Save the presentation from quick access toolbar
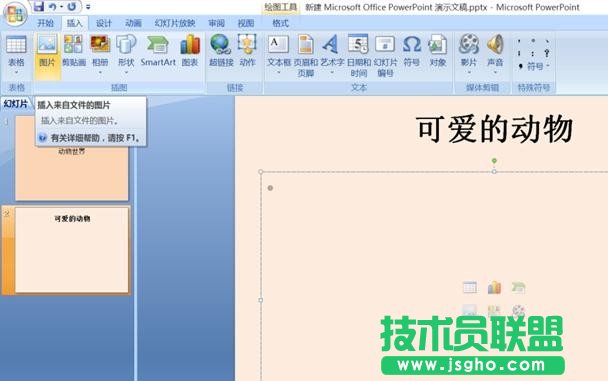Screen dimensions: 608x381 [x=38, y=6]
